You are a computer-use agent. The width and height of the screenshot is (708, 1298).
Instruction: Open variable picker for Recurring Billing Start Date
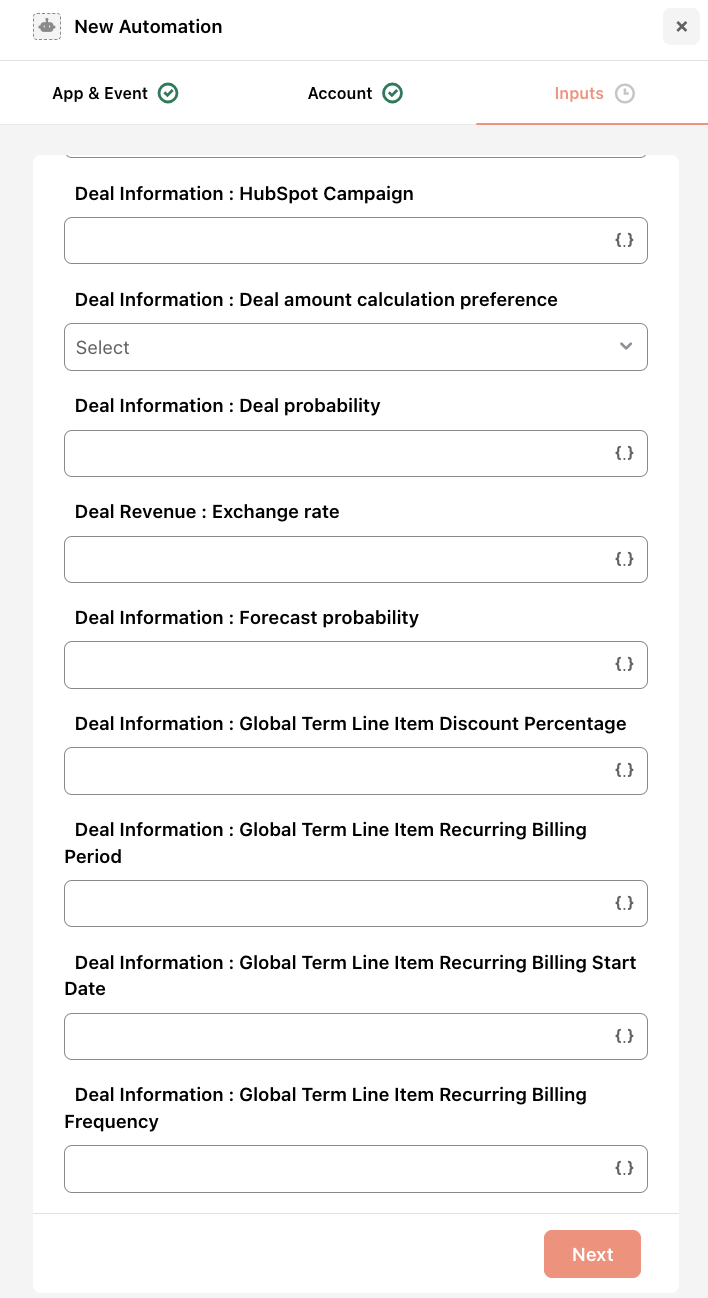[x=624, y=1036]
